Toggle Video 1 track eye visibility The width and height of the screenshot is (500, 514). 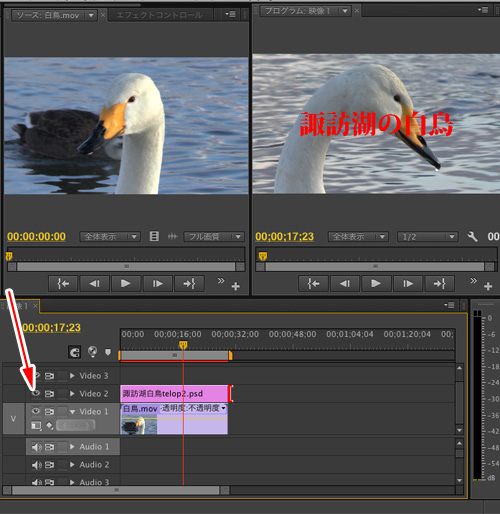tap(36, 411)
